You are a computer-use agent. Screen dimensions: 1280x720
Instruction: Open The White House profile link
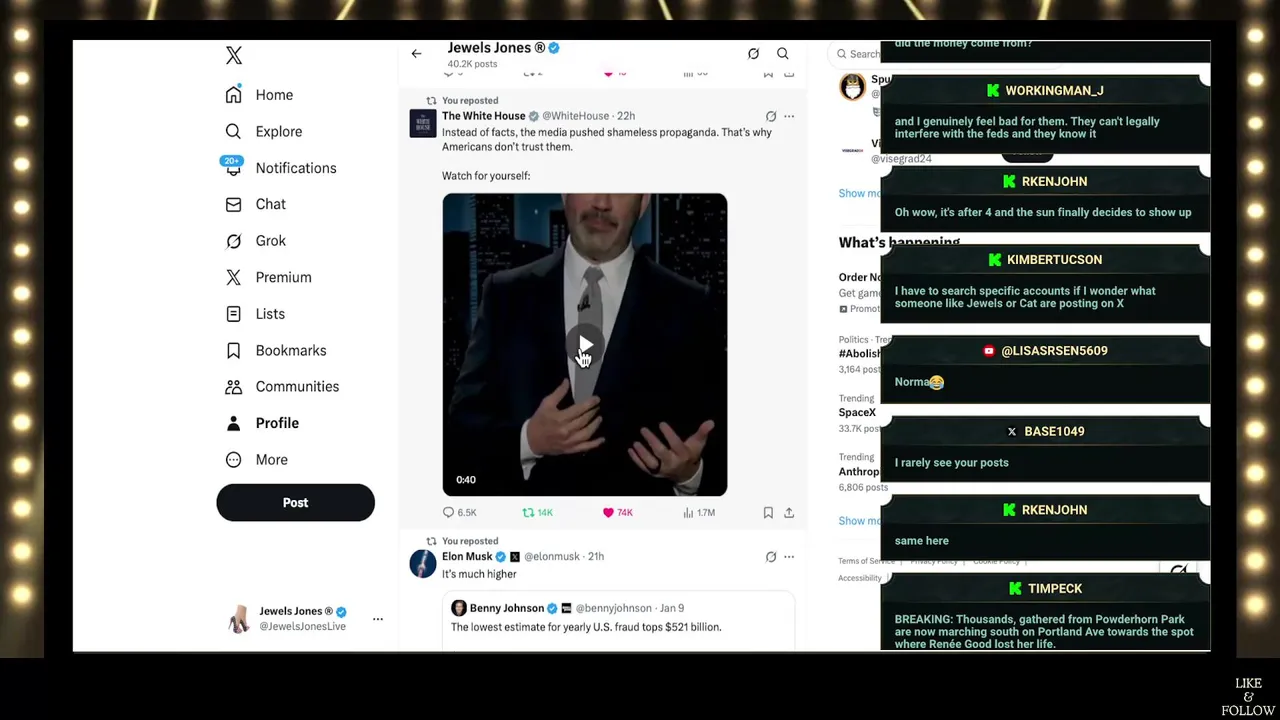(483, 116)
